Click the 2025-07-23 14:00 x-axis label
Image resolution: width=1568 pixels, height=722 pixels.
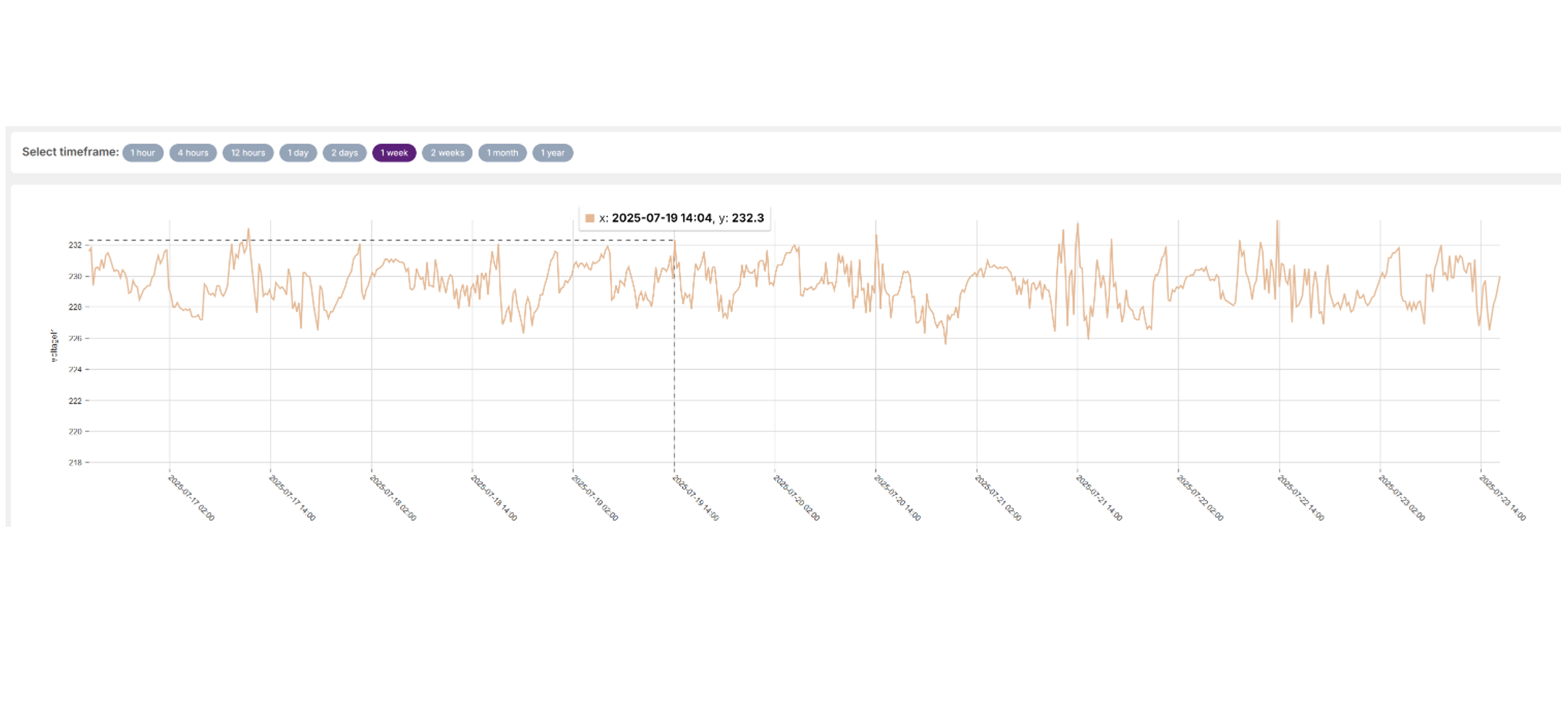(x=1502, y=498)
